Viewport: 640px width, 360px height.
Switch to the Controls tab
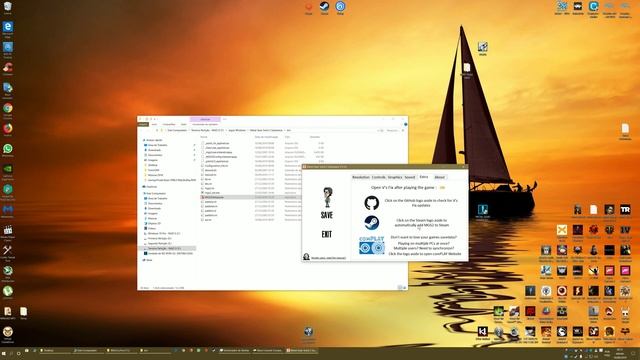378,177
